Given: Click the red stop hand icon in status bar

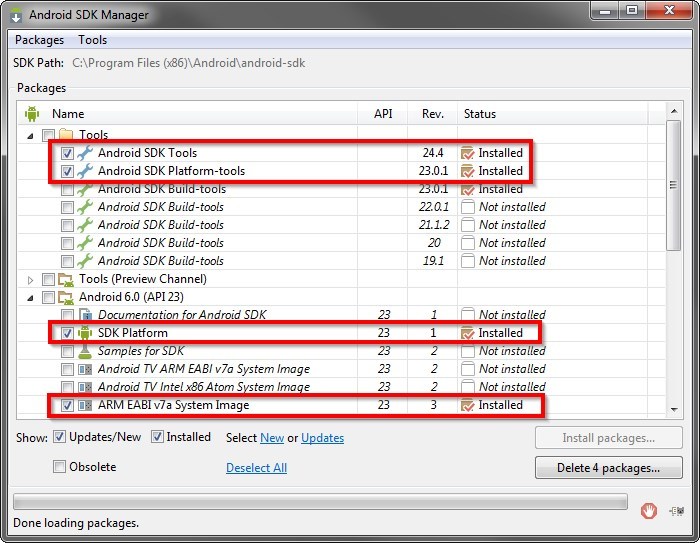Looking at the screenshot, I should point(649,510).
